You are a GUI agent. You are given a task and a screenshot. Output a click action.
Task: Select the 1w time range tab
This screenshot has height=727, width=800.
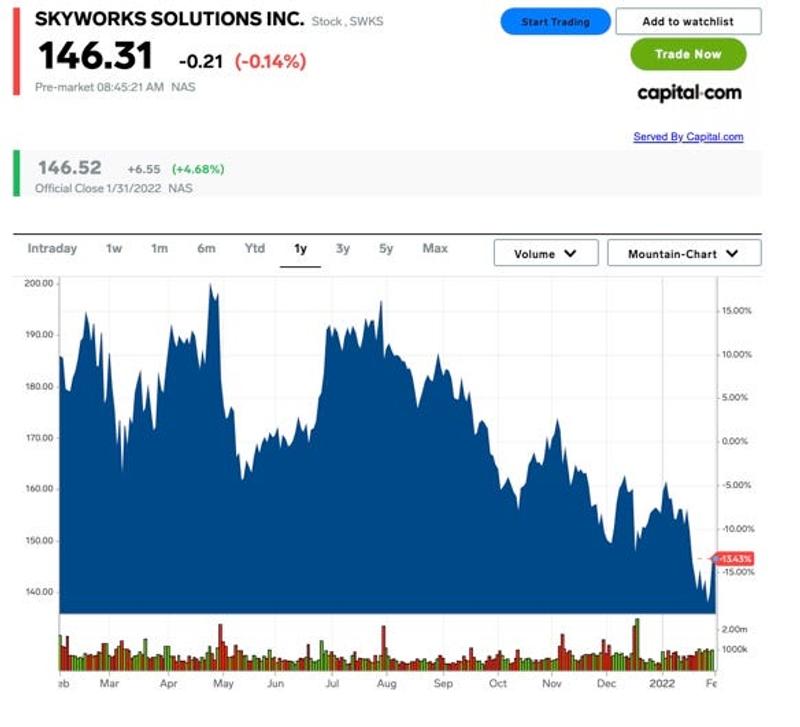pyautogui.click(x=114, y=248)
